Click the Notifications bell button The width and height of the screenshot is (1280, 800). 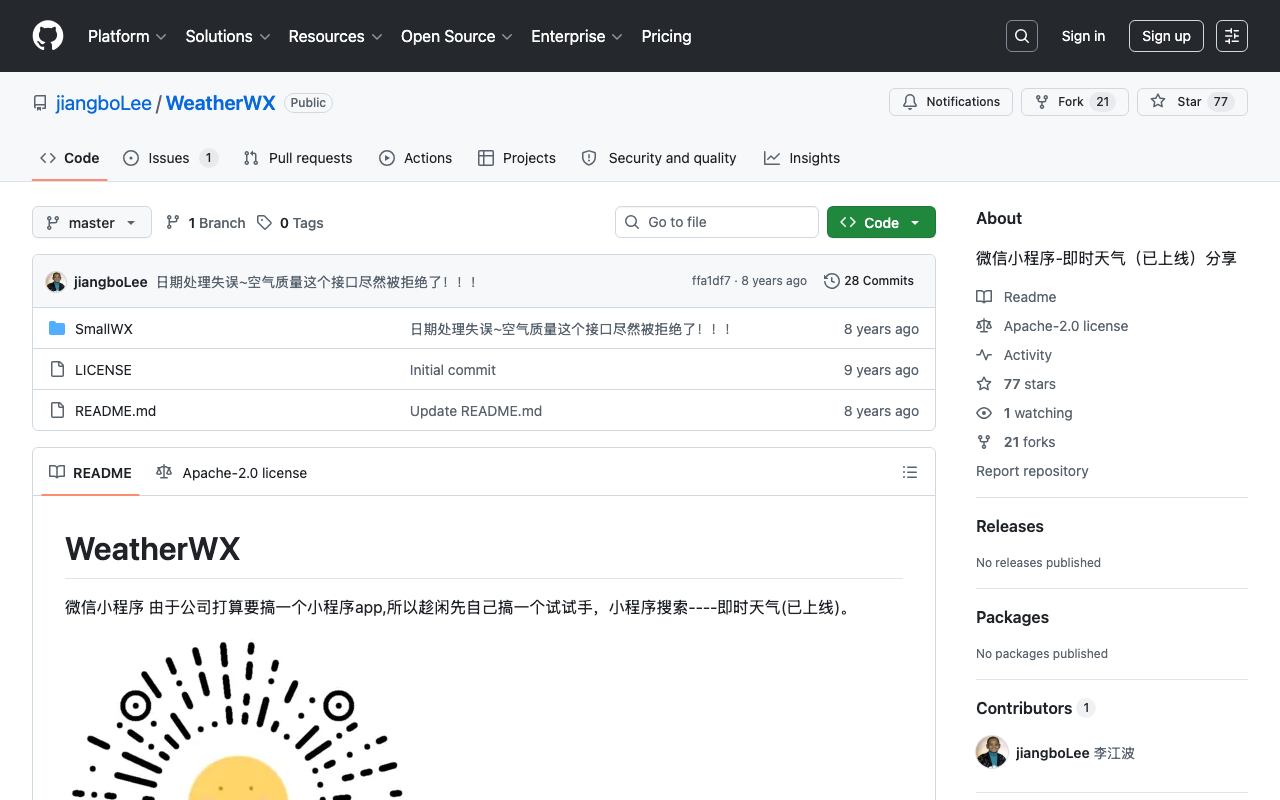pyautogui.click(x=951, y=102)
